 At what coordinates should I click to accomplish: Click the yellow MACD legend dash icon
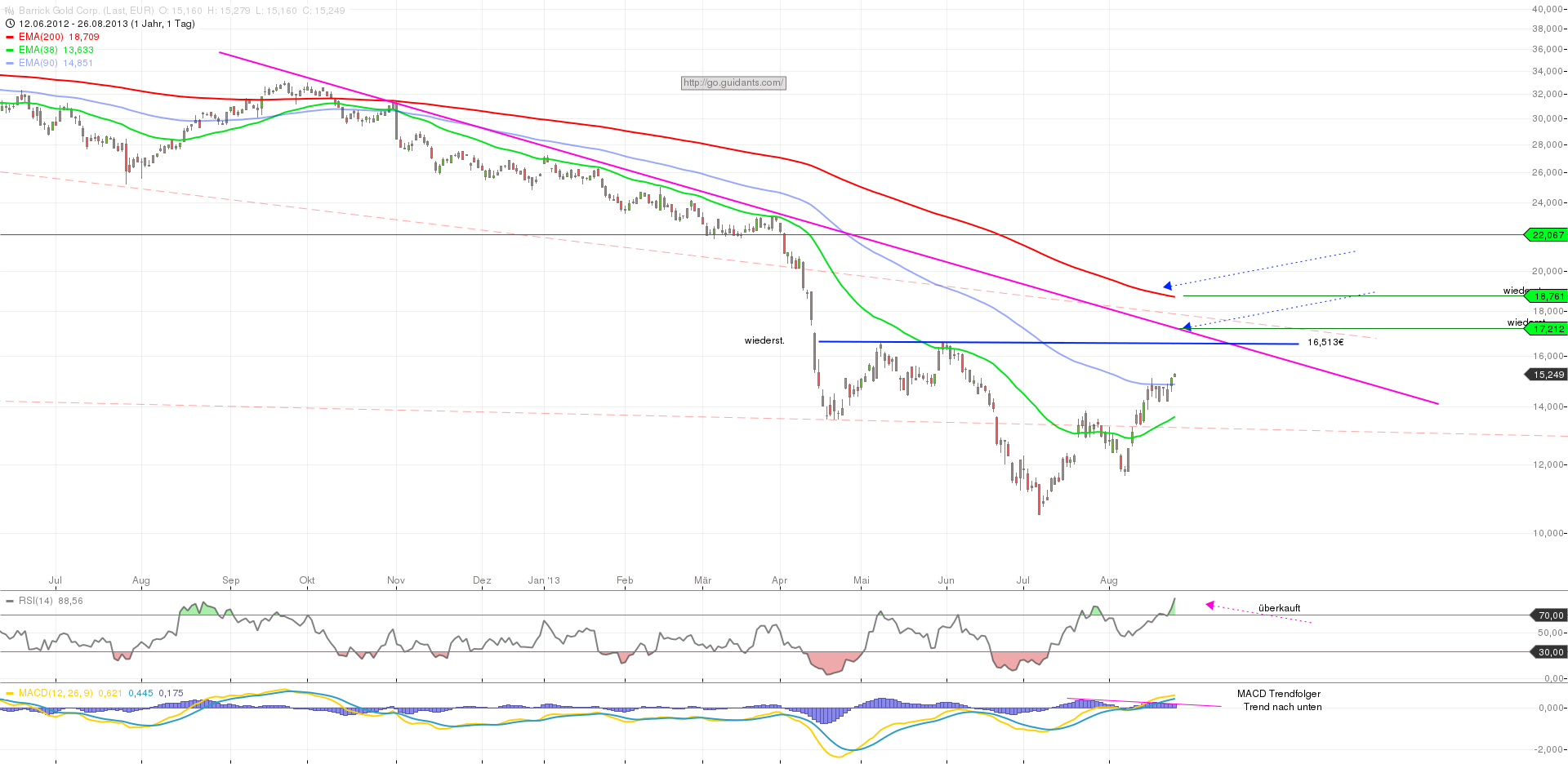tap(10, 693)
